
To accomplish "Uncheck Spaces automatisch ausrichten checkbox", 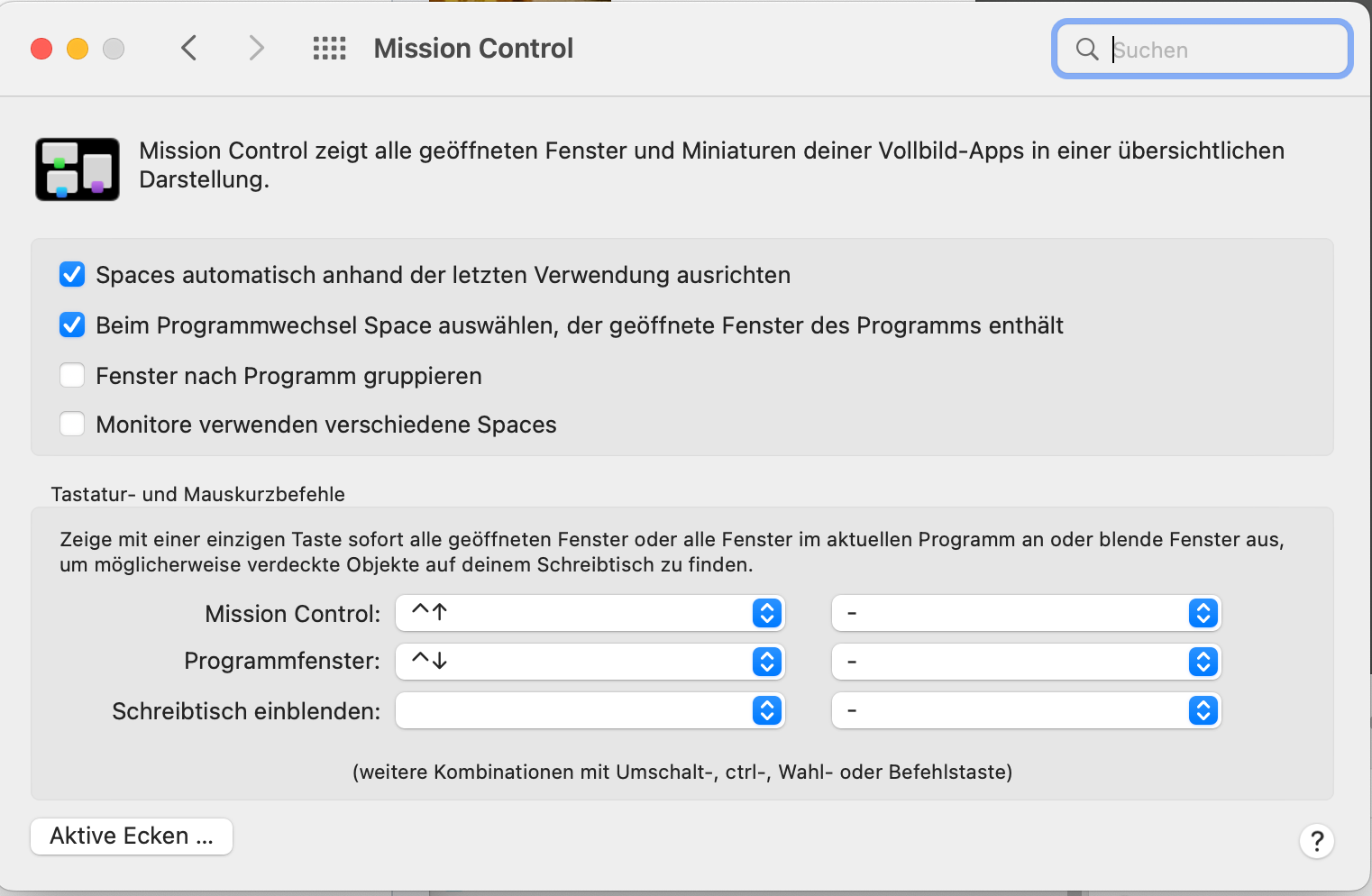I will (72, 274).
